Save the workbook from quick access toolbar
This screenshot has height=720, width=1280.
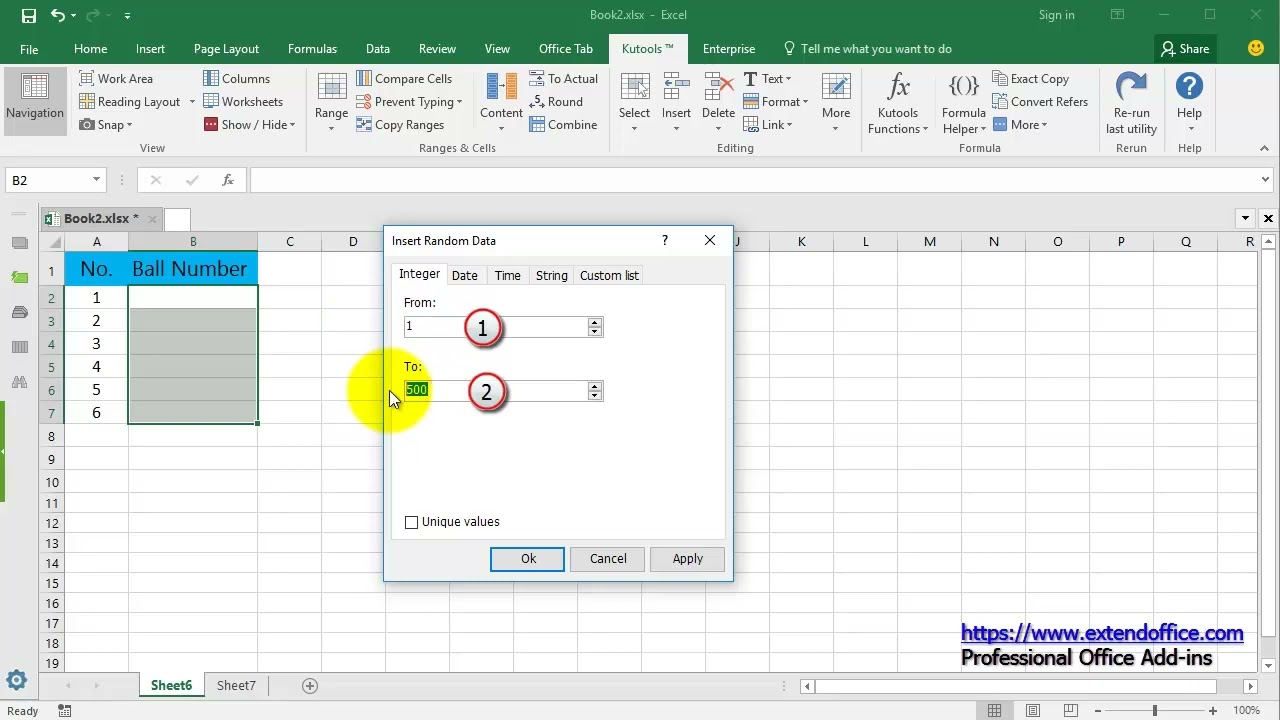[29, 15]
